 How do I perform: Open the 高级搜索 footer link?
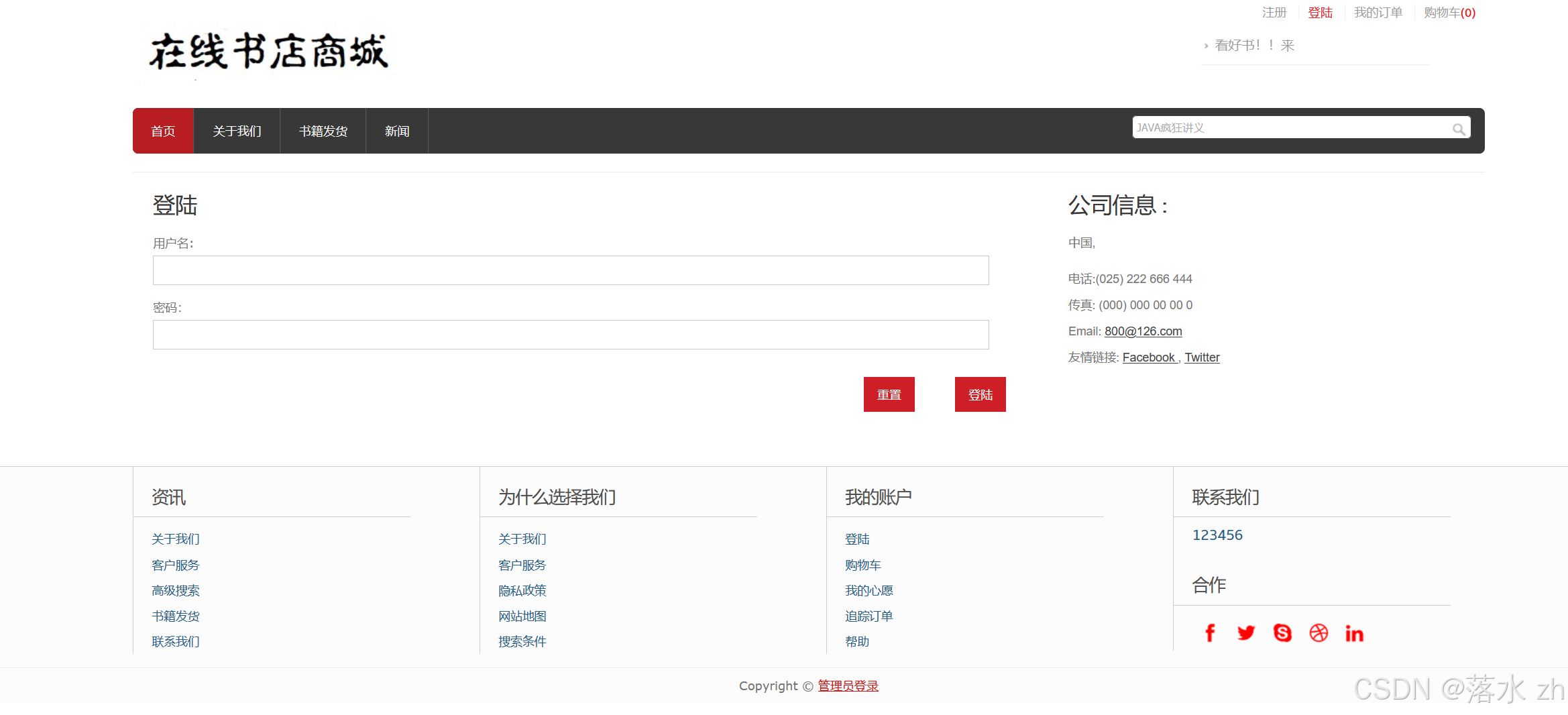(x=176, y=591)
